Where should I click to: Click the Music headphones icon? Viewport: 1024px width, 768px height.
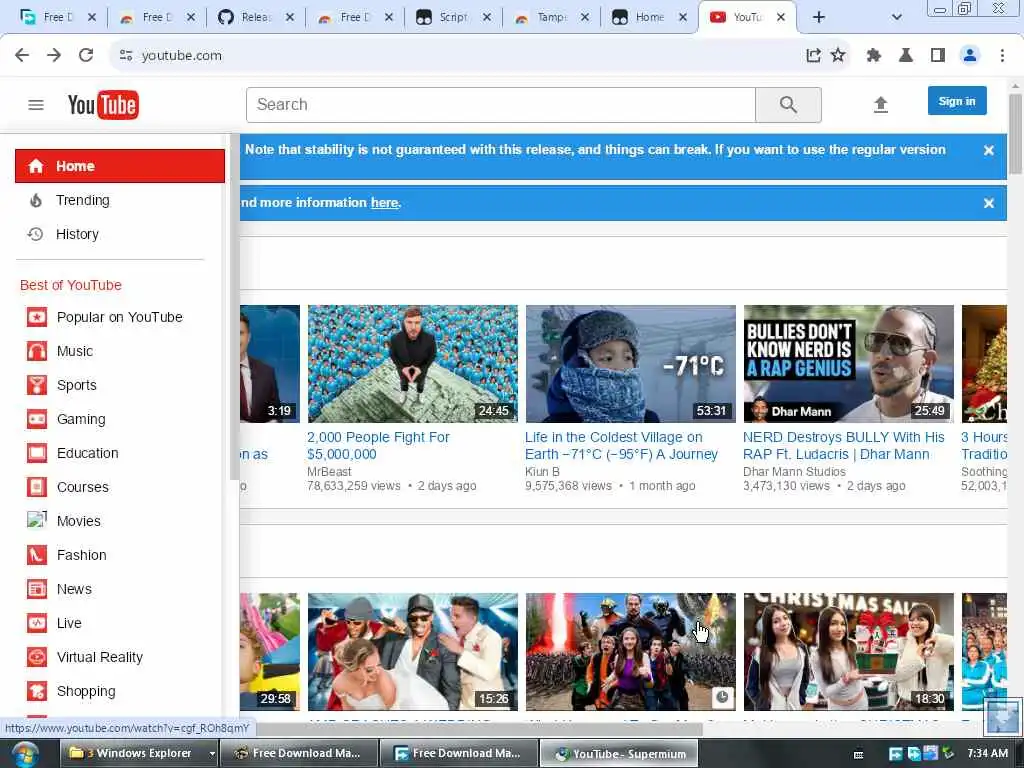tap(37, 351)
